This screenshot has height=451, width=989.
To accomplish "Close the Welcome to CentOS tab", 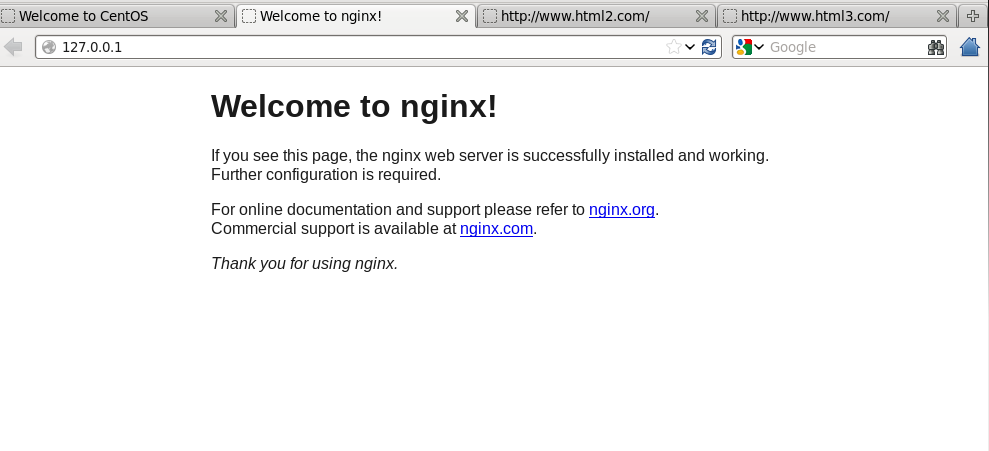I will [221, 16].
